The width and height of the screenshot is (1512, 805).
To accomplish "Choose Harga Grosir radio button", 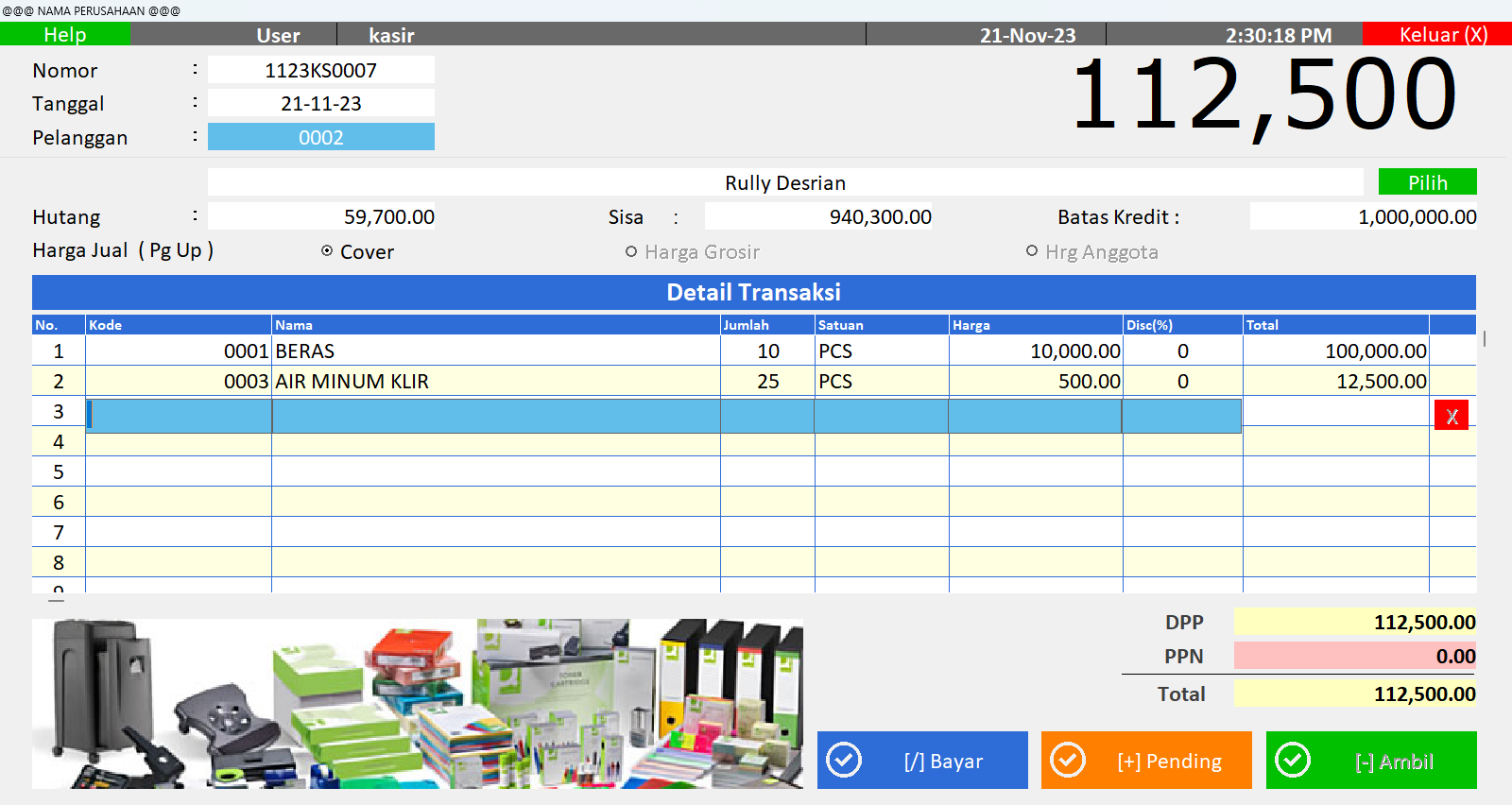I will pos(631,251).
